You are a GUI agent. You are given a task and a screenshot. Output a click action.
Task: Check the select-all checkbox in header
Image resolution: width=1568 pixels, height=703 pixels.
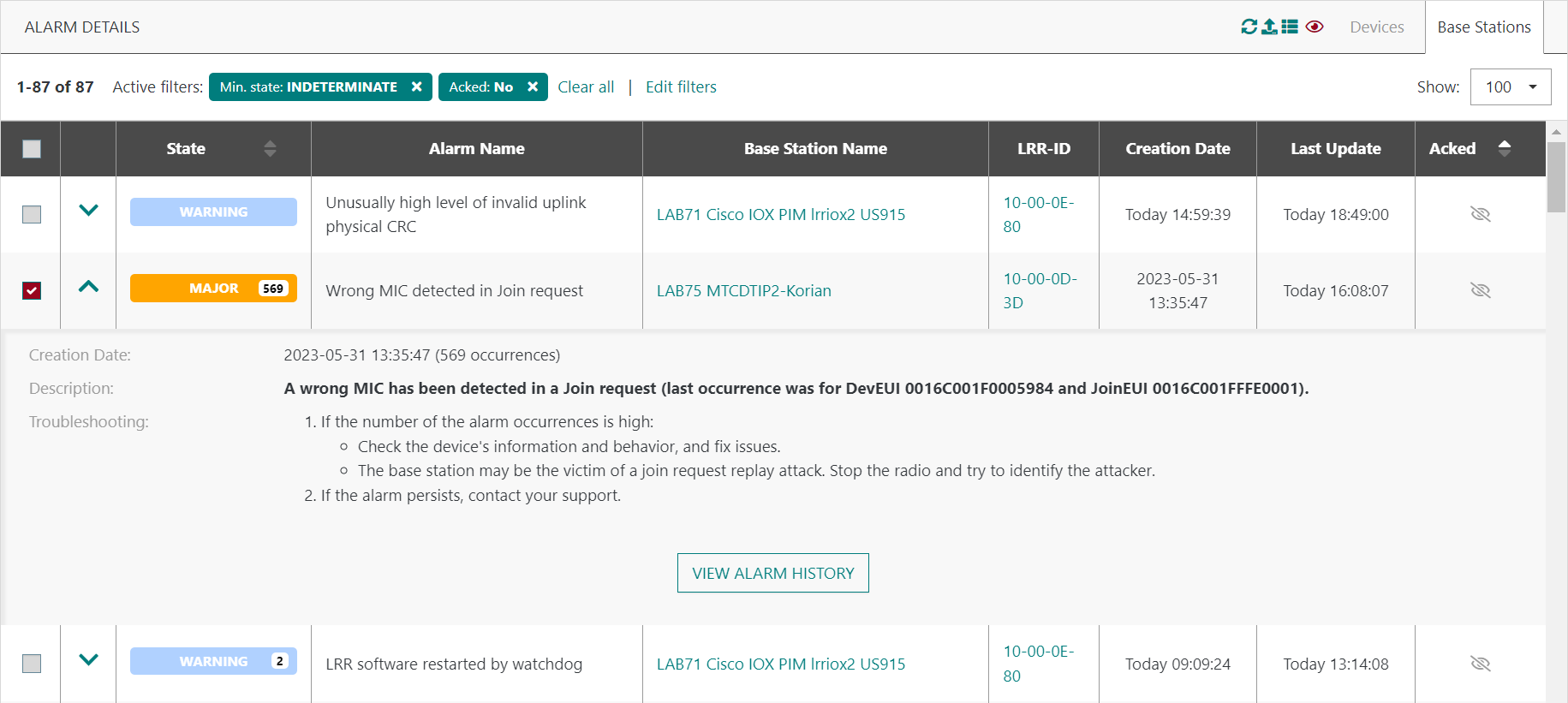coord(32,149)
